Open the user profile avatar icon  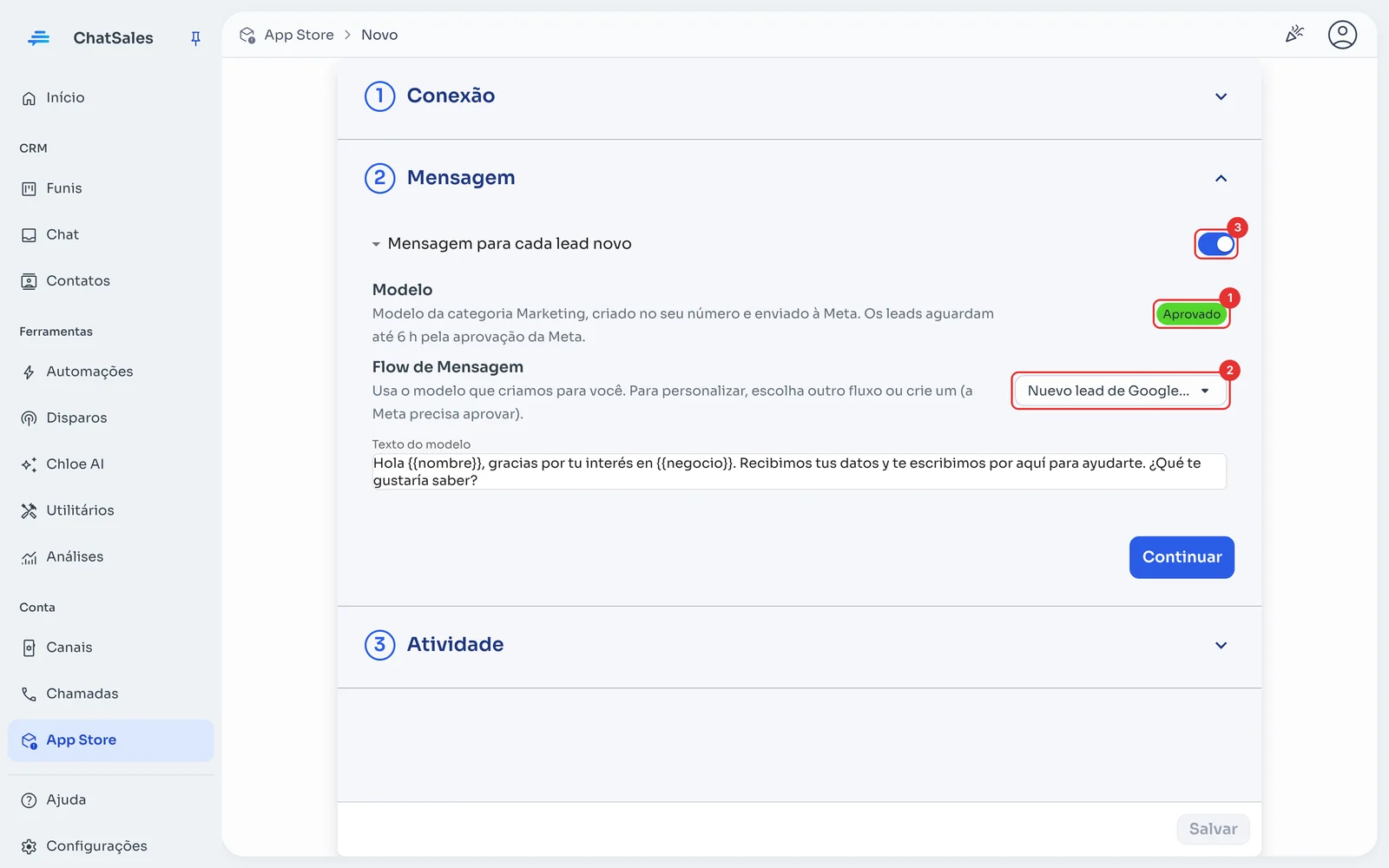coord(1342,35)
